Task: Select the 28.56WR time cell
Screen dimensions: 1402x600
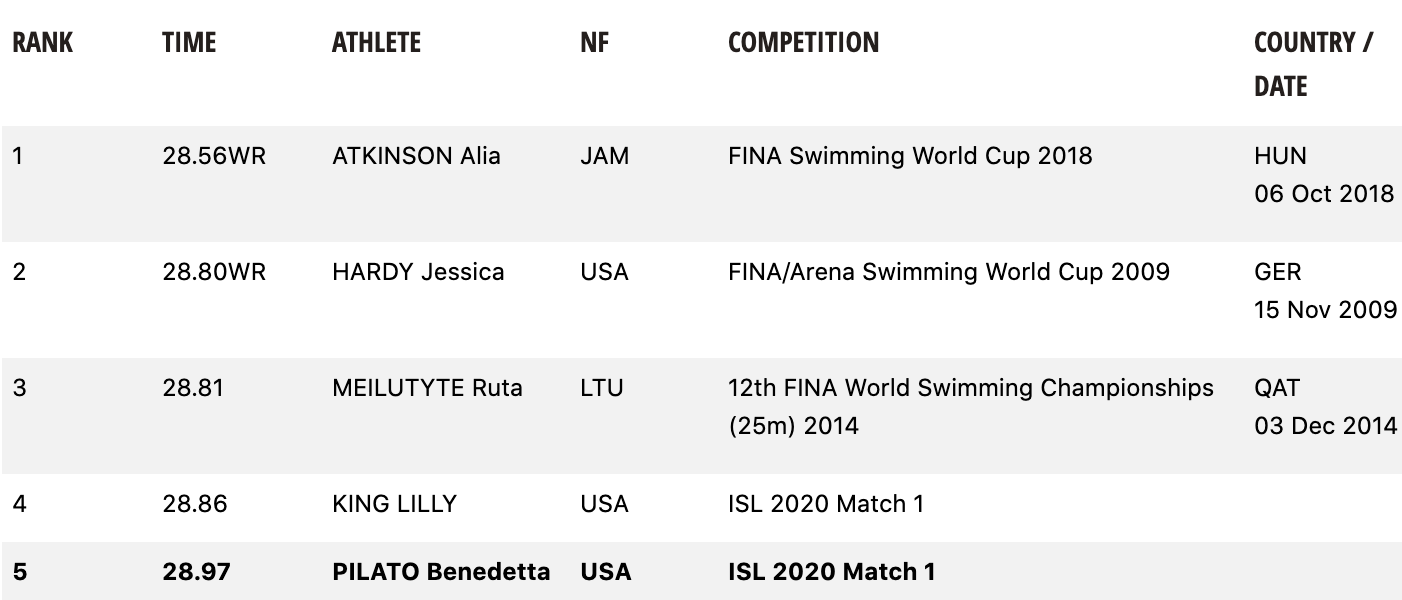Action: pyautogui.click(x=214, y=156)
